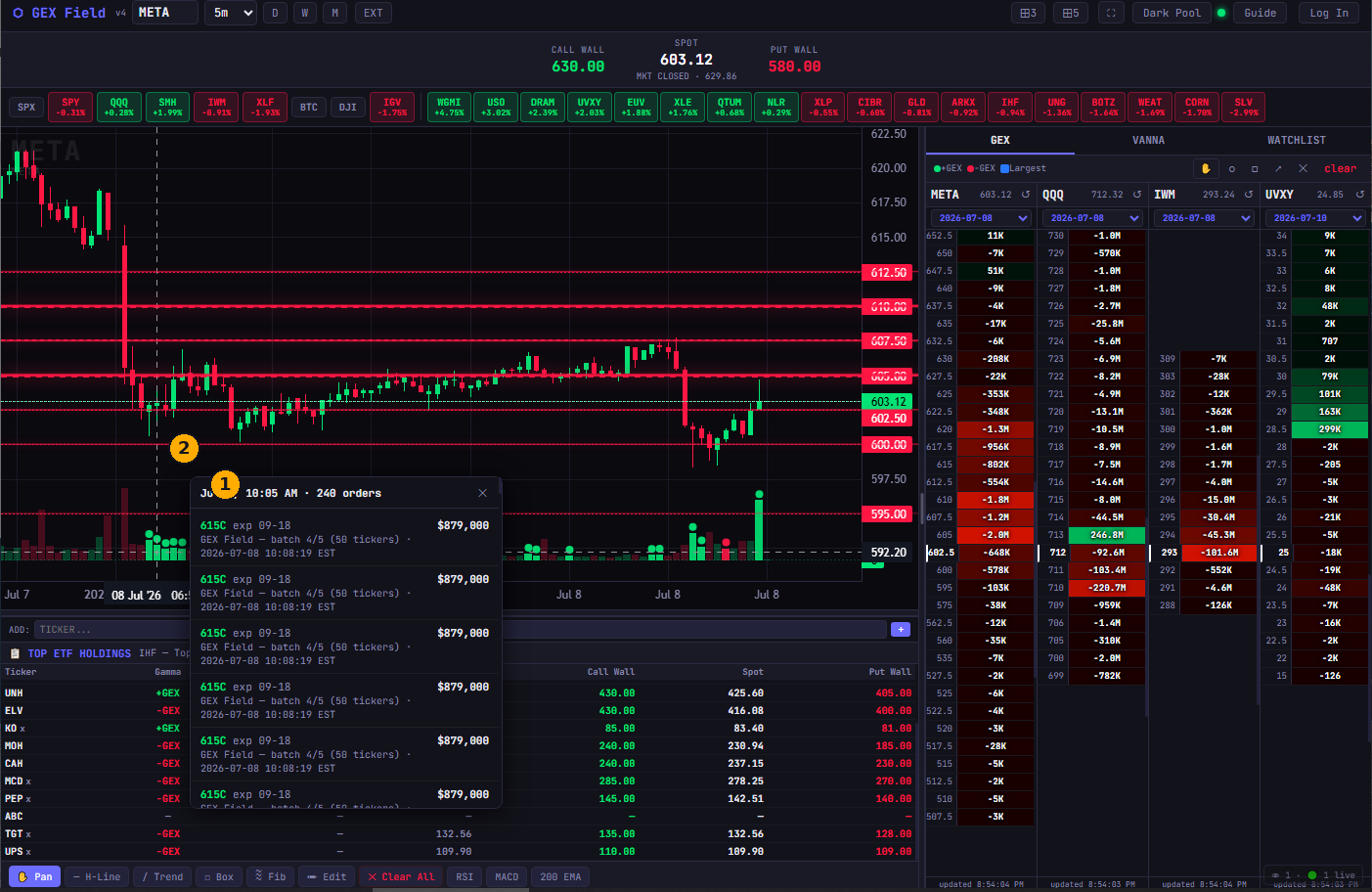Image resolution: width=1372 pixels, height=892 pixels.
Task: Refresh the UVXY GEX column
Action: (x=1360, y=195)
